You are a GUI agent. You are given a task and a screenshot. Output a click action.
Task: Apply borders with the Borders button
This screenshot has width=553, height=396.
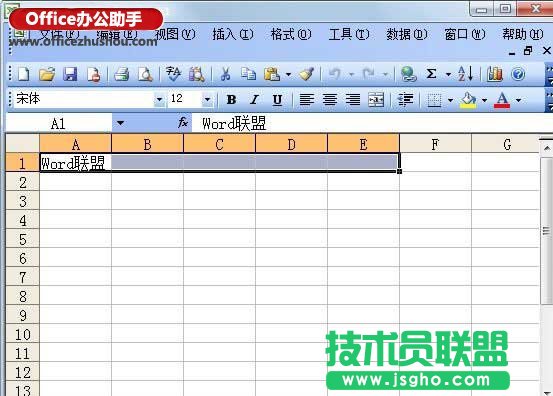tap(434, 100)
